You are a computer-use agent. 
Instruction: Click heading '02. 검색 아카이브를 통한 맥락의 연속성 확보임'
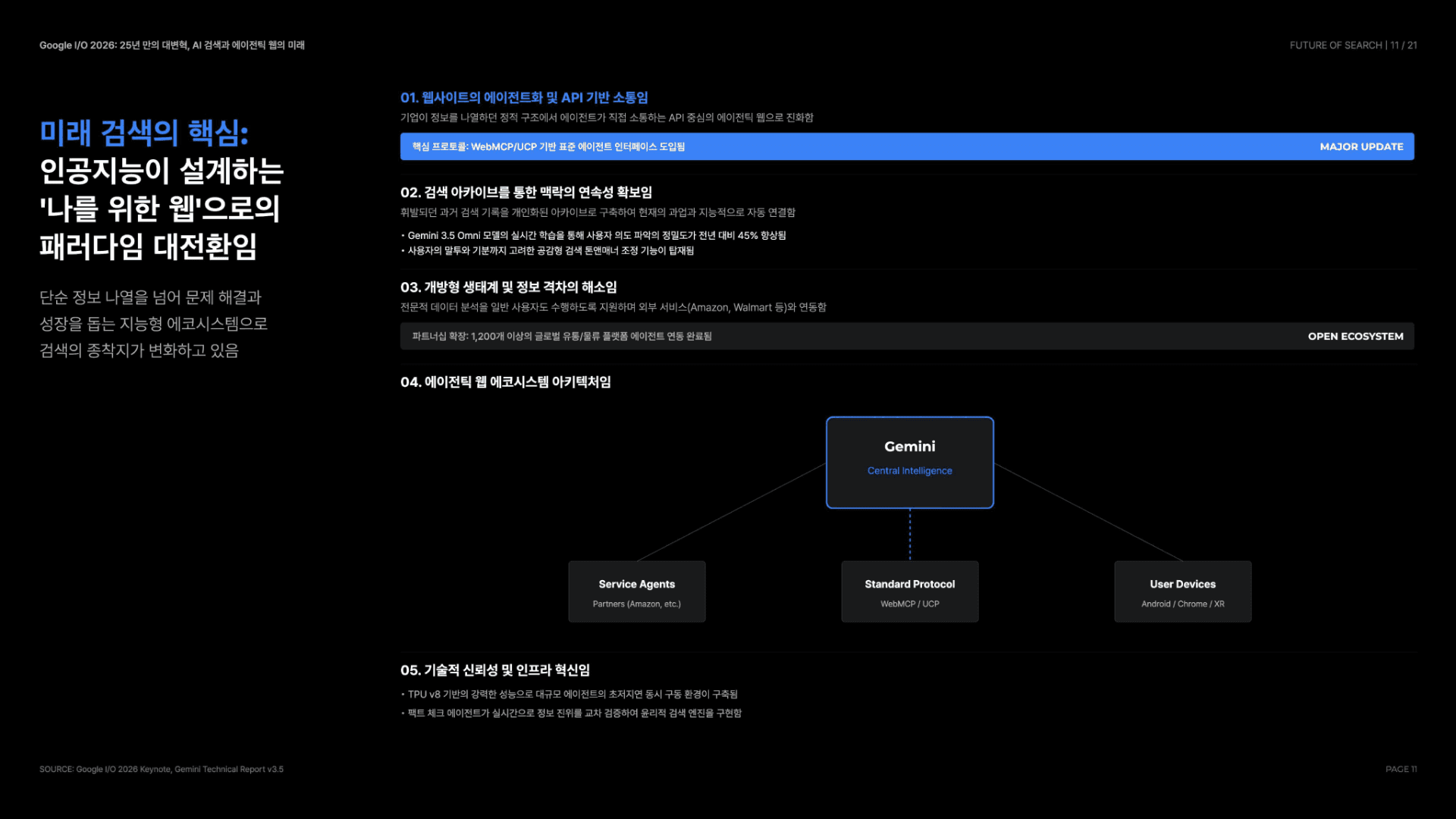526,193
